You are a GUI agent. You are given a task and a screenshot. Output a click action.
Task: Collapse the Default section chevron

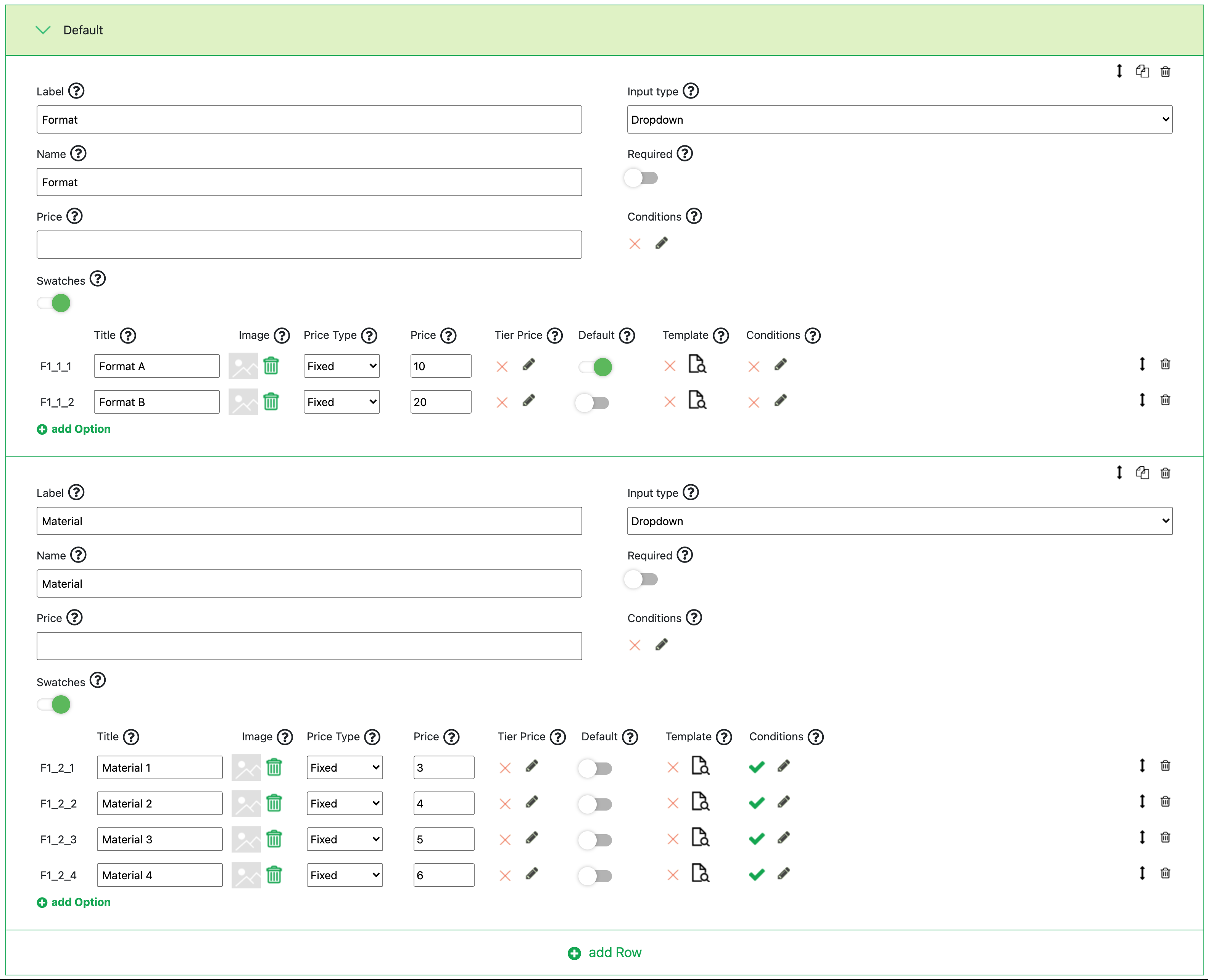coord(43,30)
